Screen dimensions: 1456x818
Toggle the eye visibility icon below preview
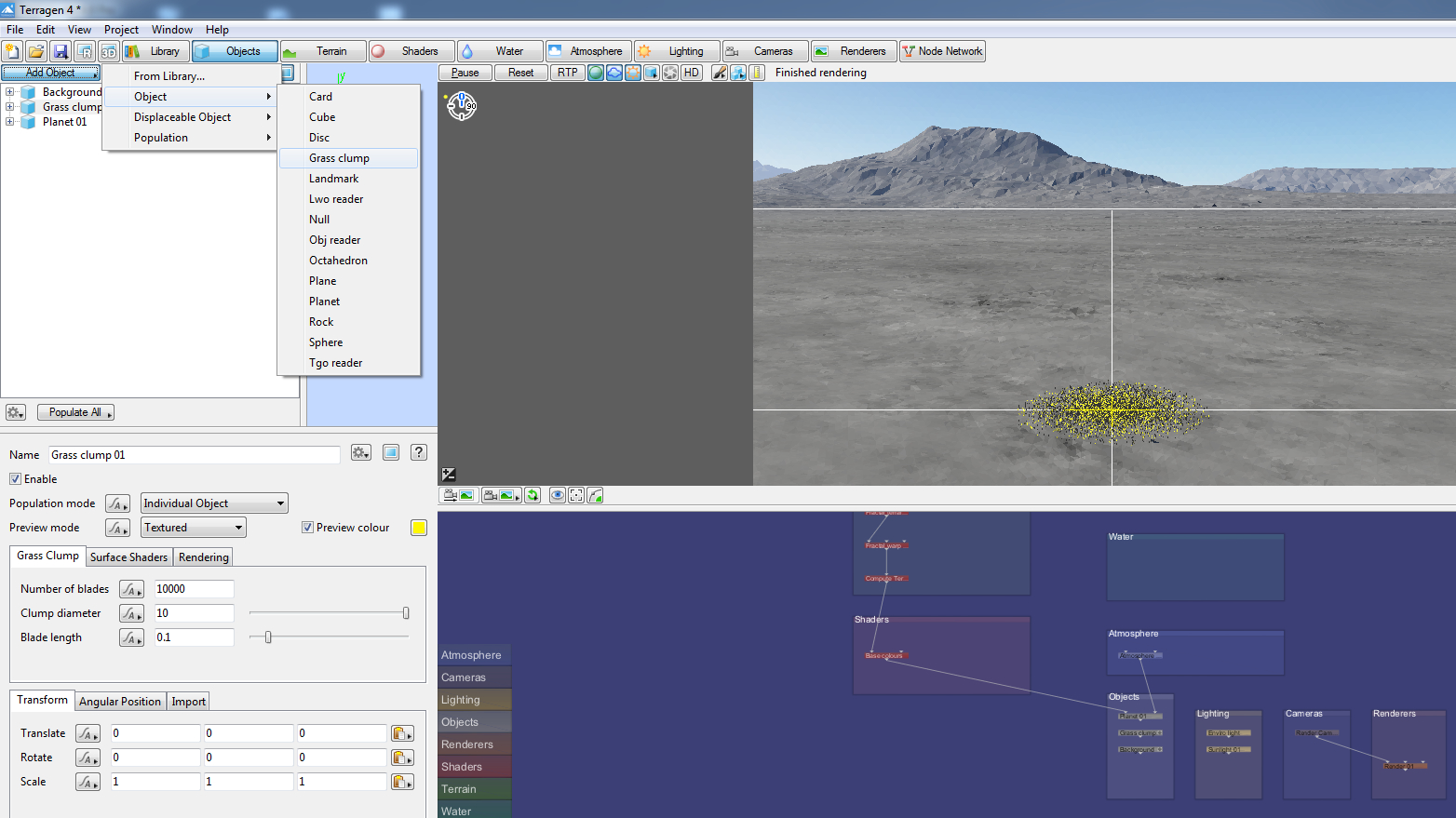[x=557, y=495]
